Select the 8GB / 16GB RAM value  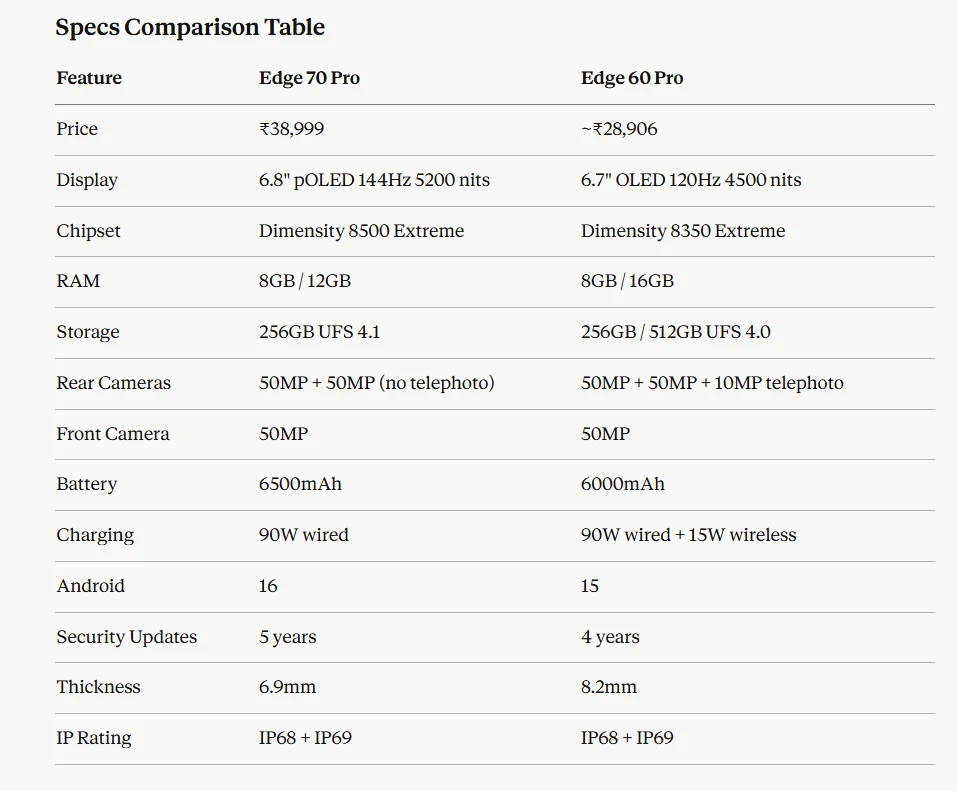coord(627,281)
